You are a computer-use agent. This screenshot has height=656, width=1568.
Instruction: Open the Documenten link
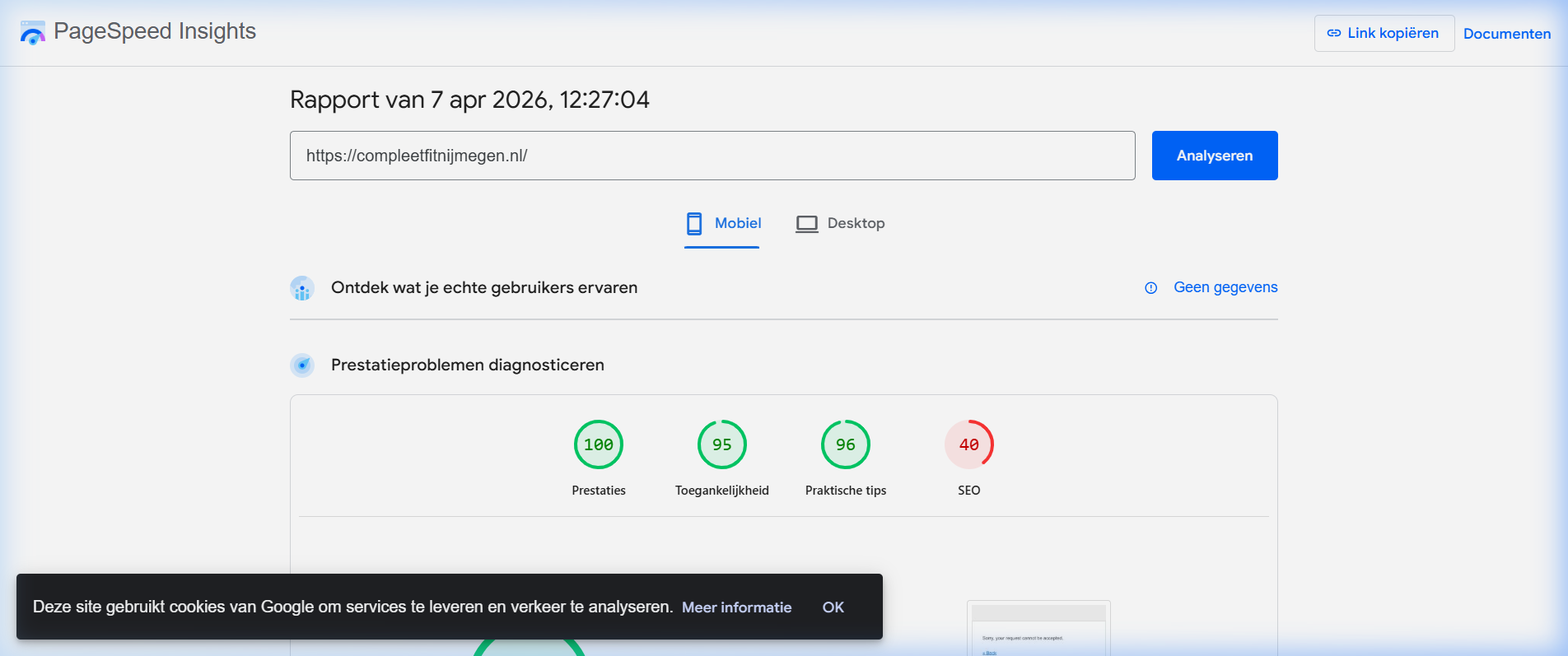(1507, 34)
